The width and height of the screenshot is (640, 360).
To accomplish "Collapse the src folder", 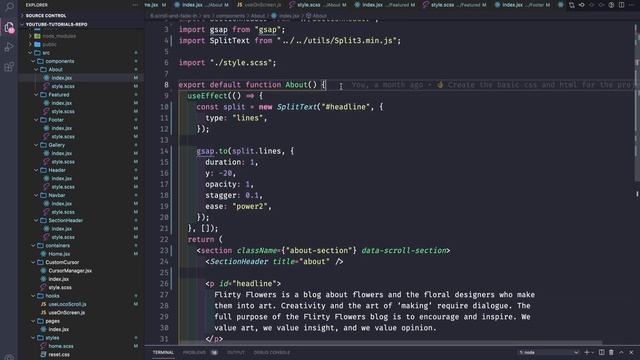I will click(x=30, y=53).
